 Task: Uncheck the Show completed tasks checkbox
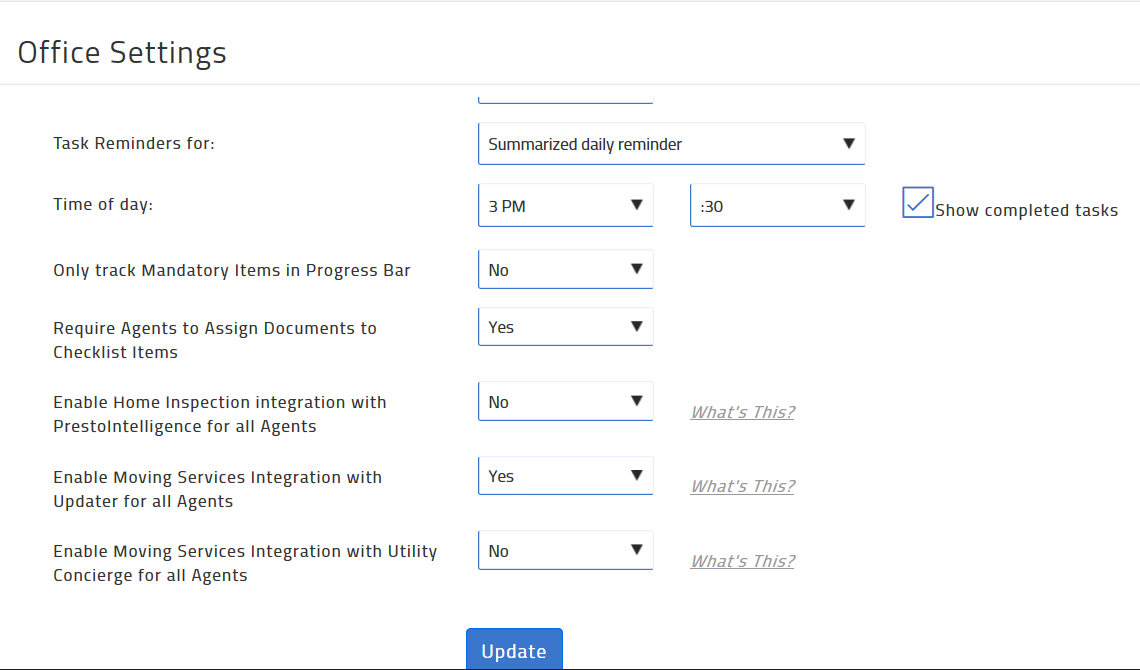coord(917,202)
